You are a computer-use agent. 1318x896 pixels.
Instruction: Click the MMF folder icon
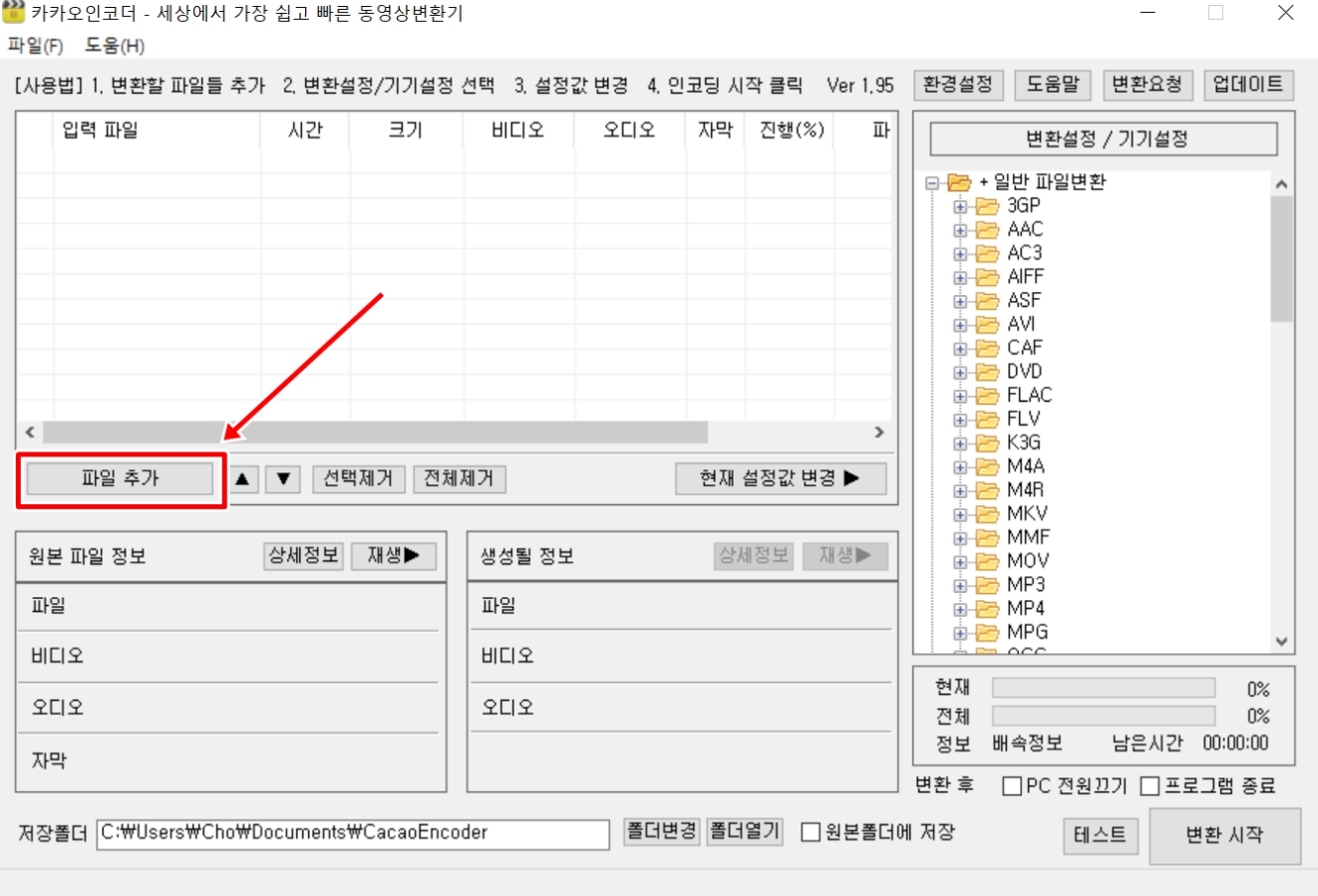point(987,537)
